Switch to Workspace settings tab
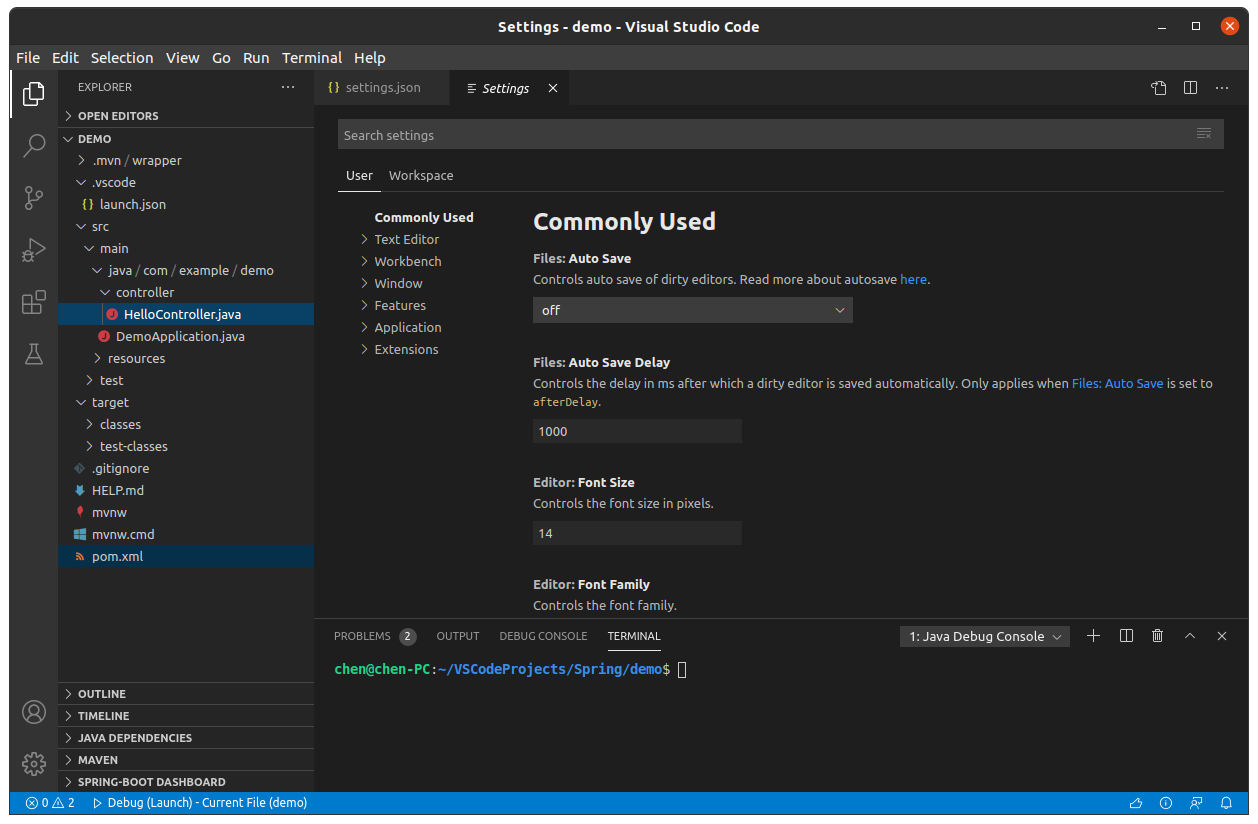The height and width of the screenshot is (824, 1258). [421, 175]
